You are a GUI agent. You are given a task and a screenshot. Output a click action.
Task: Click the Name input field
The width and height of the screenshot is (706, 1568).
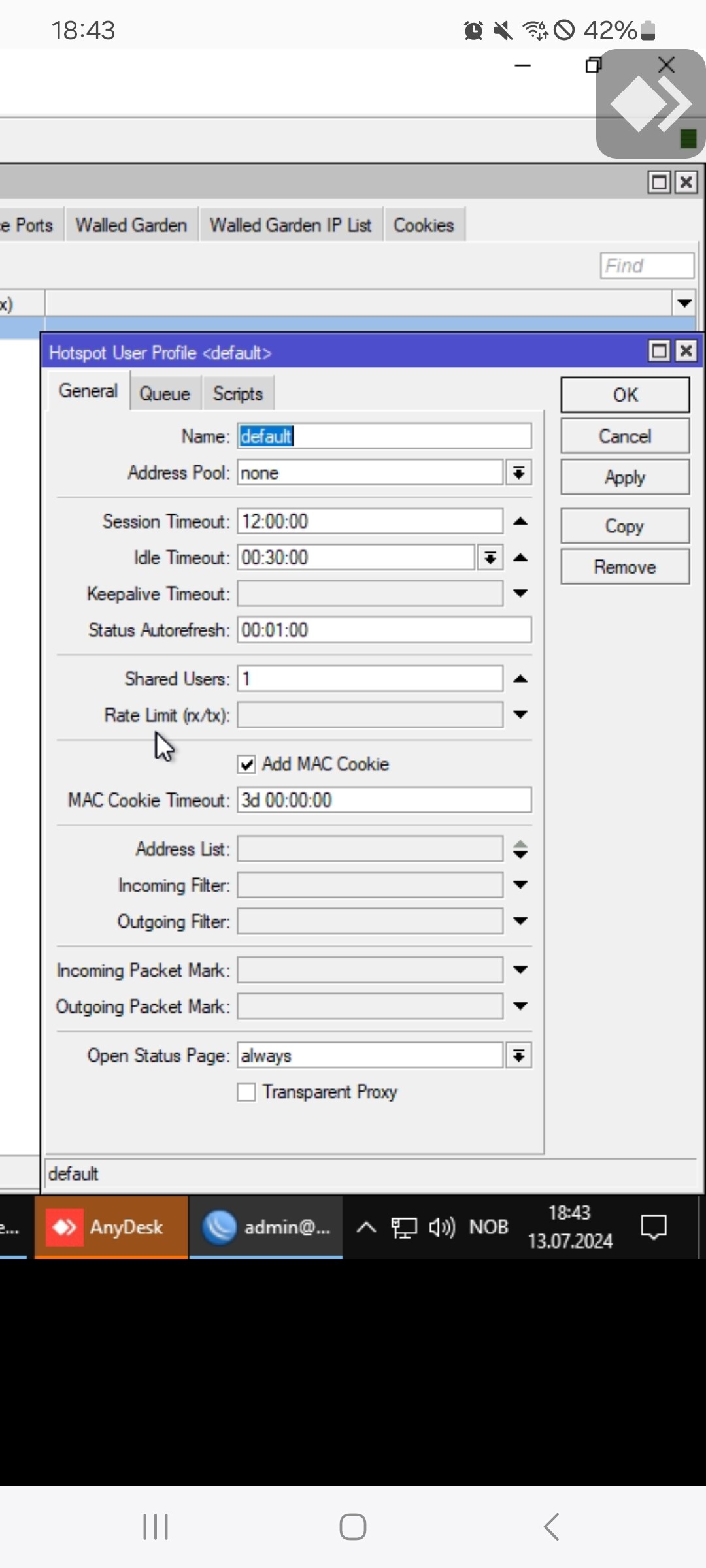click(x=384, y=436)
